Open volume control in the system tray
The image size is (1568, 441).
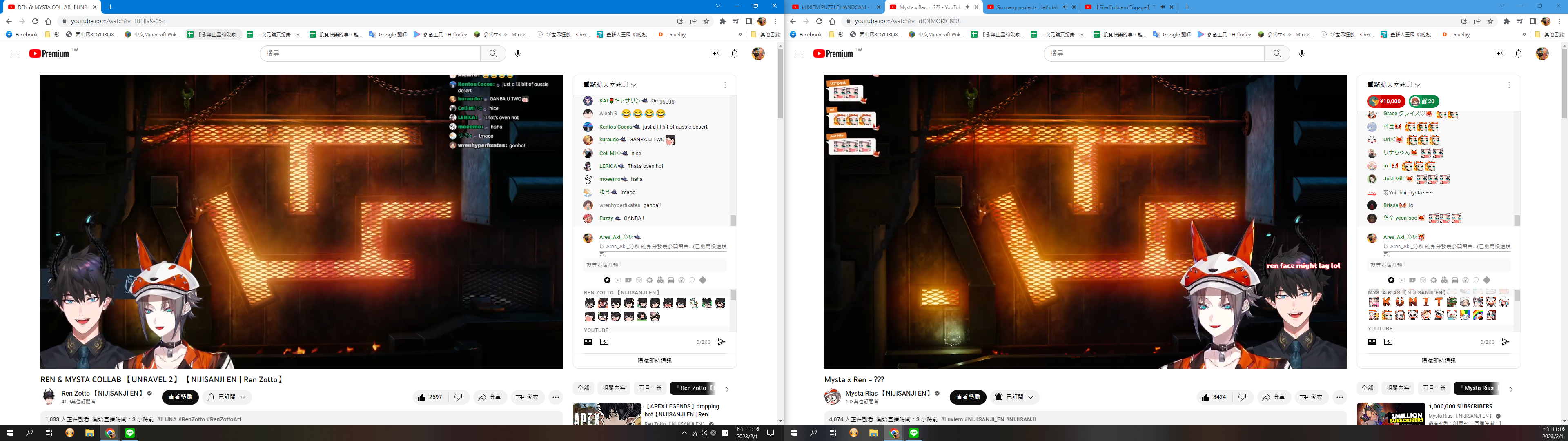click(x=704, y=433)
